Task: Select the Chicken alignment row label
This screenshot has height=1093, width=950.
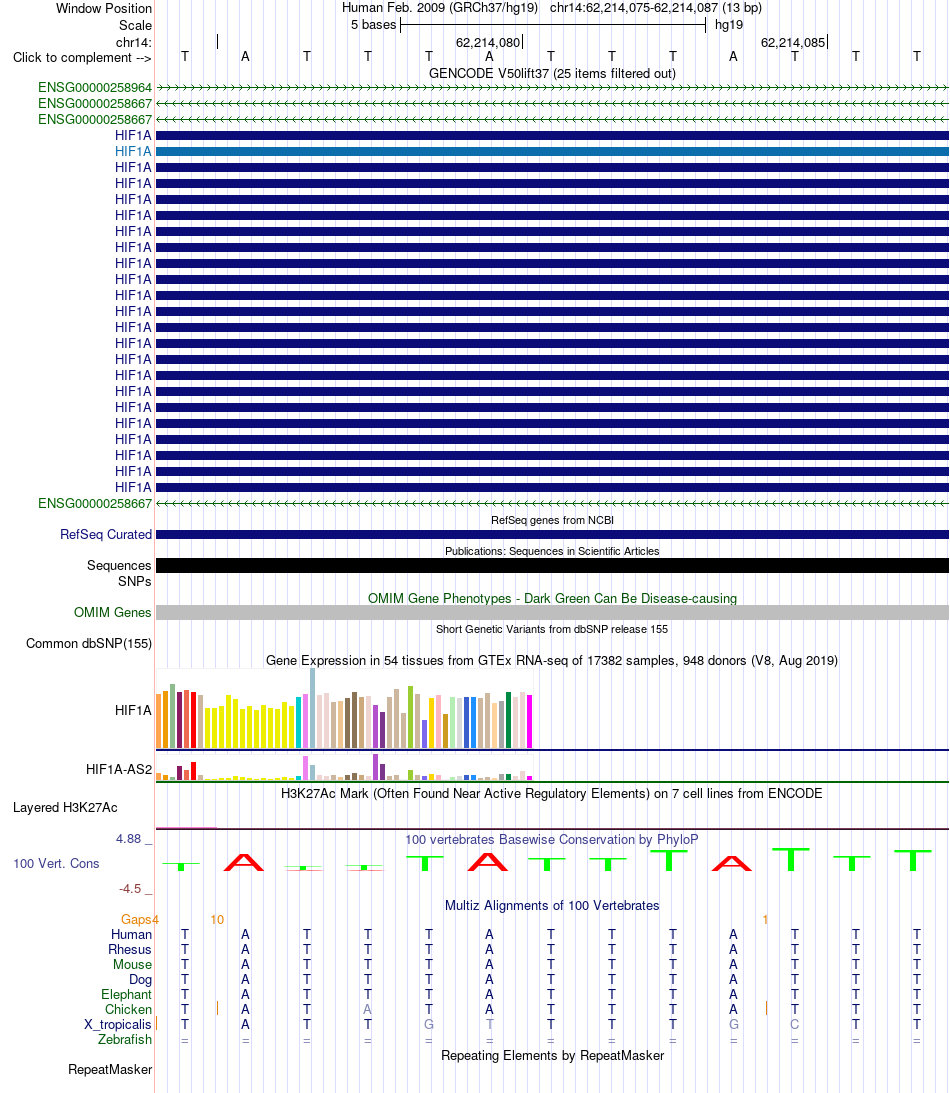Action: click(128, 1009)
